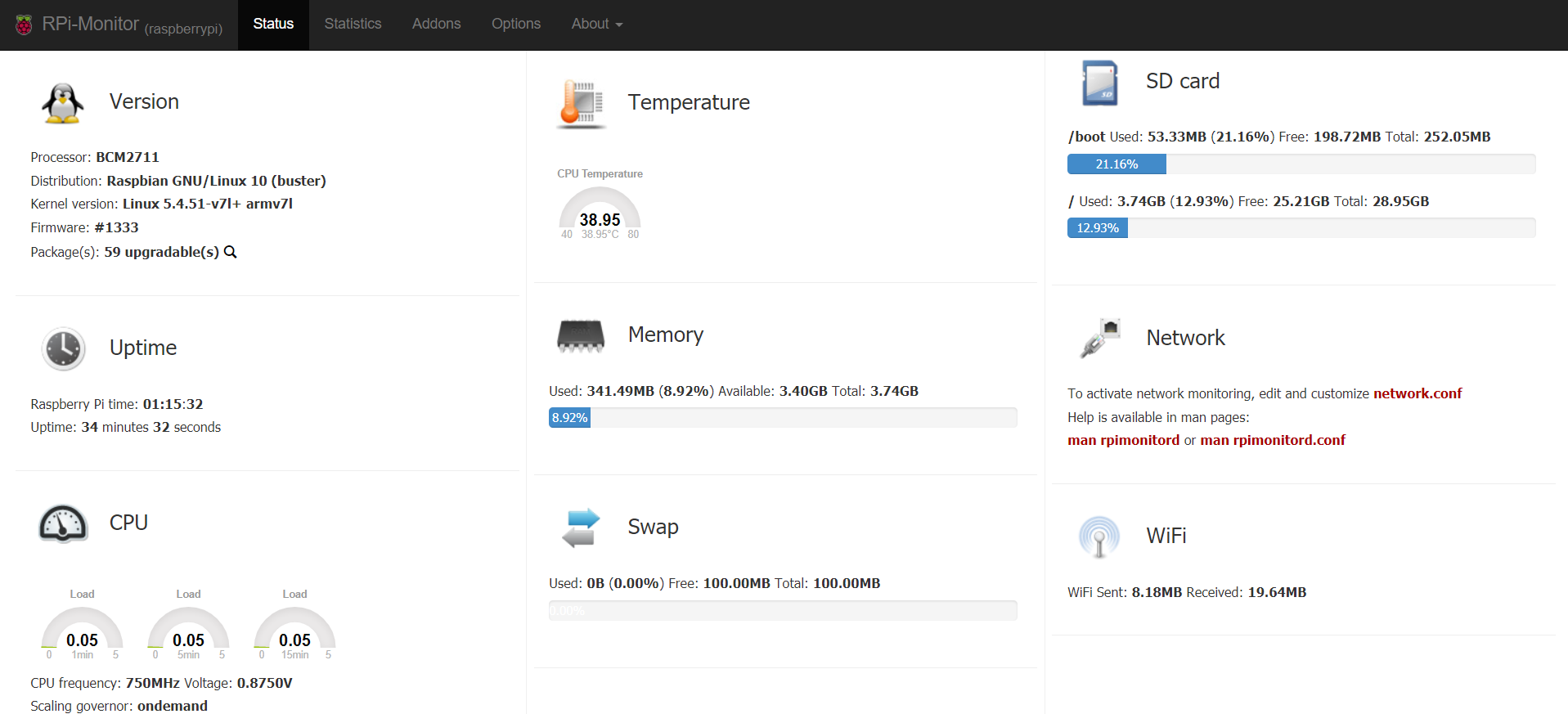Click the Version section heading
The height and width of the screenshot is (714, 1568).
point(144,101)
